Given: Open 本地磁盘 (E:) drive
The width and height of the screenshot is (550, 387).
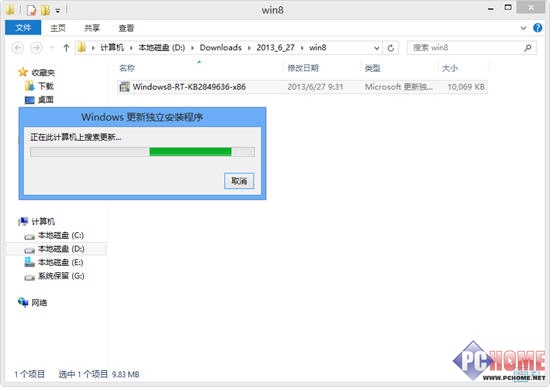Looking at the screenshot, I should pos(60,262).
